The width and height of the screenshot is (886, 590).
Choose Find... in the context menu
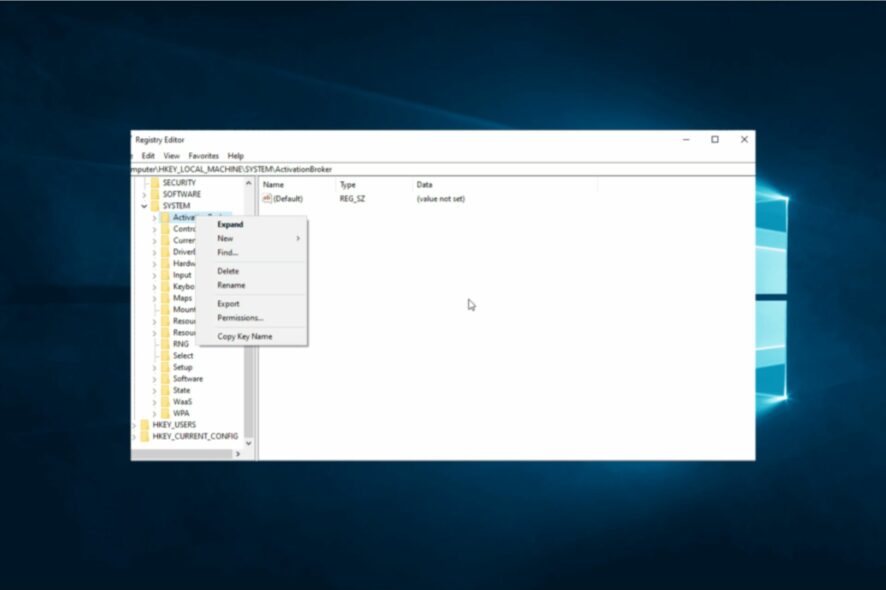click(x=252, y=253)
